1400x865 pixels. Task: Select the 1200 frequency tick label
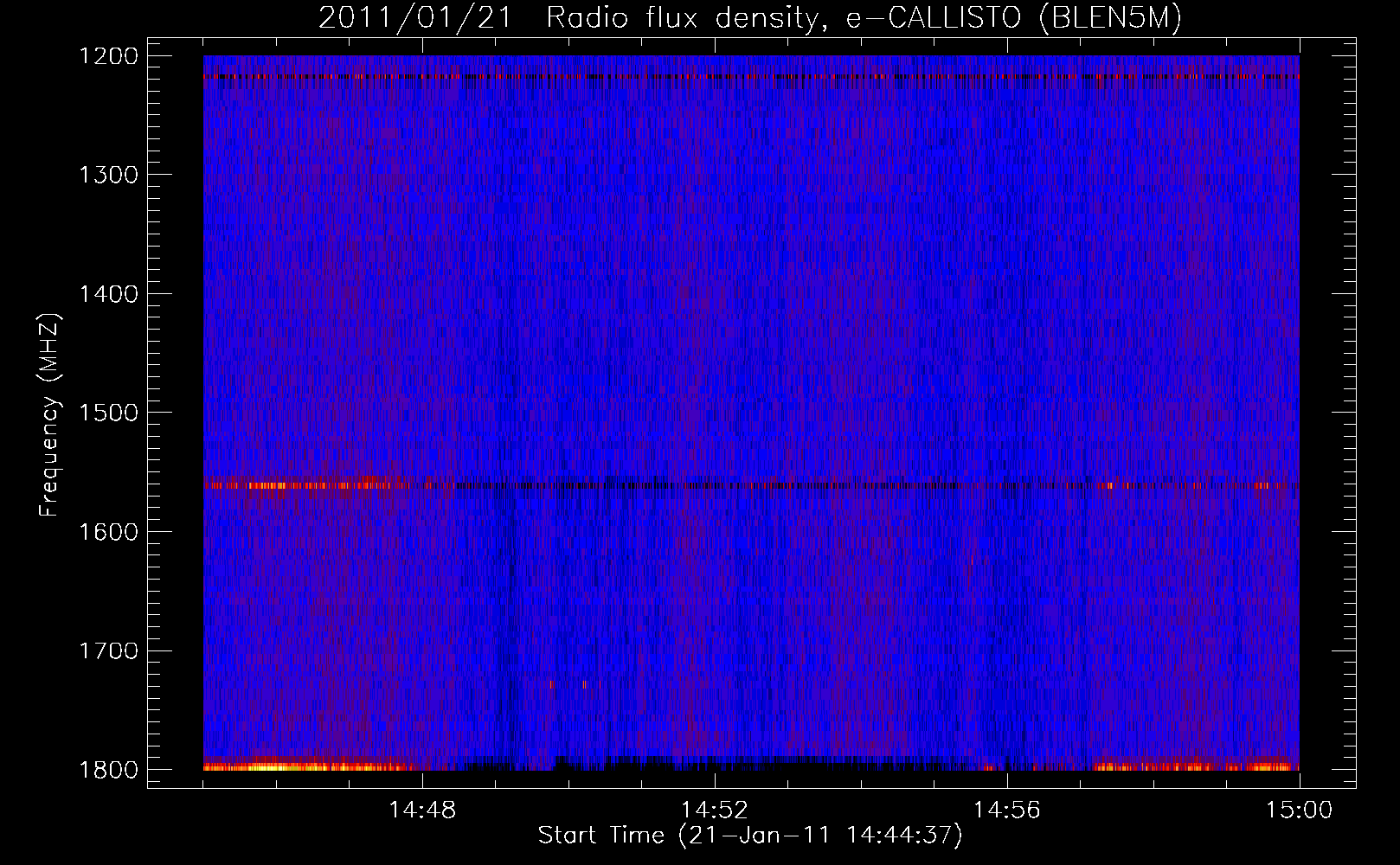tap(109, 56)
